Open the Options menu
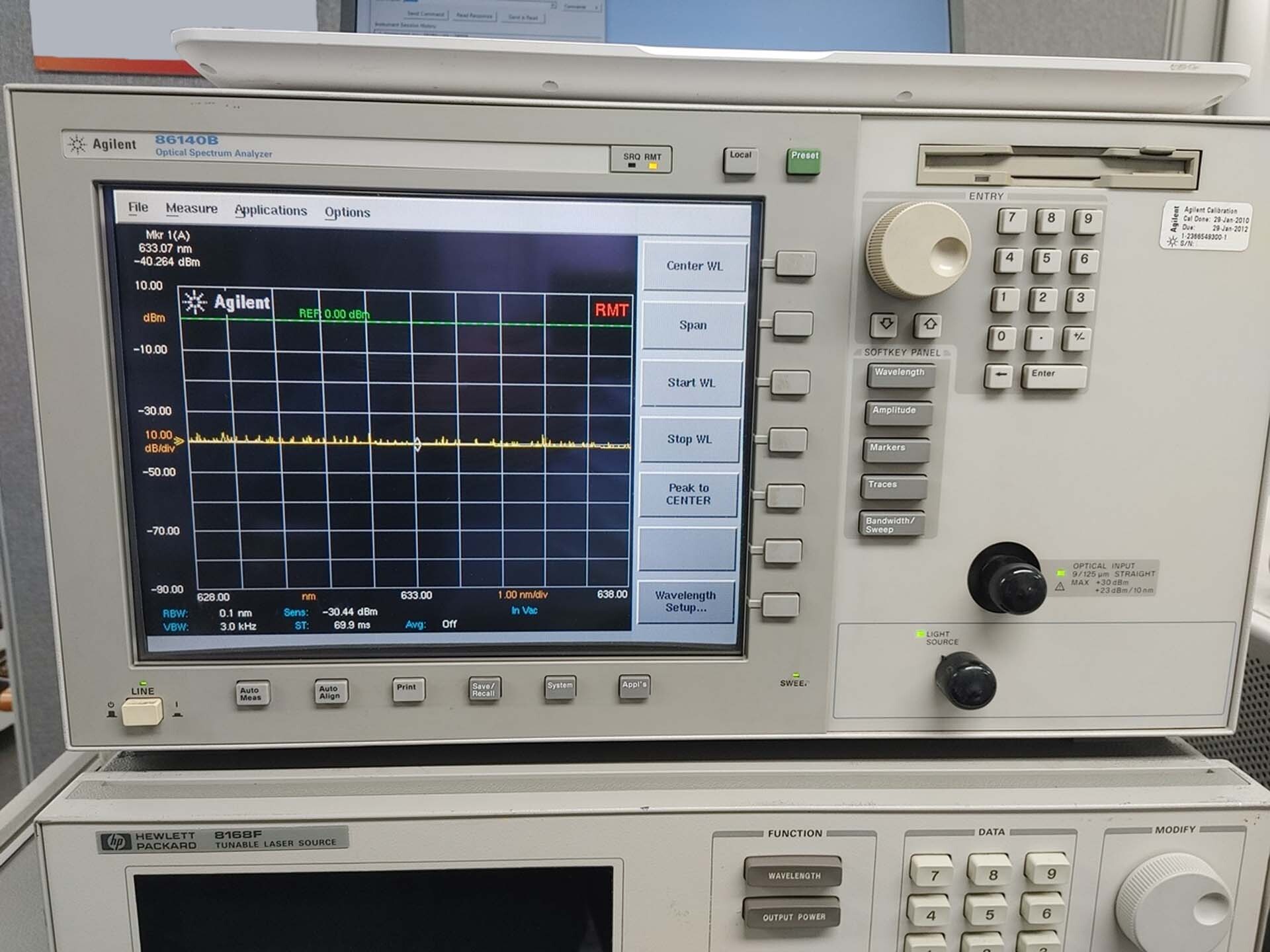1270x952 pixels. click(x=347, y=212)
